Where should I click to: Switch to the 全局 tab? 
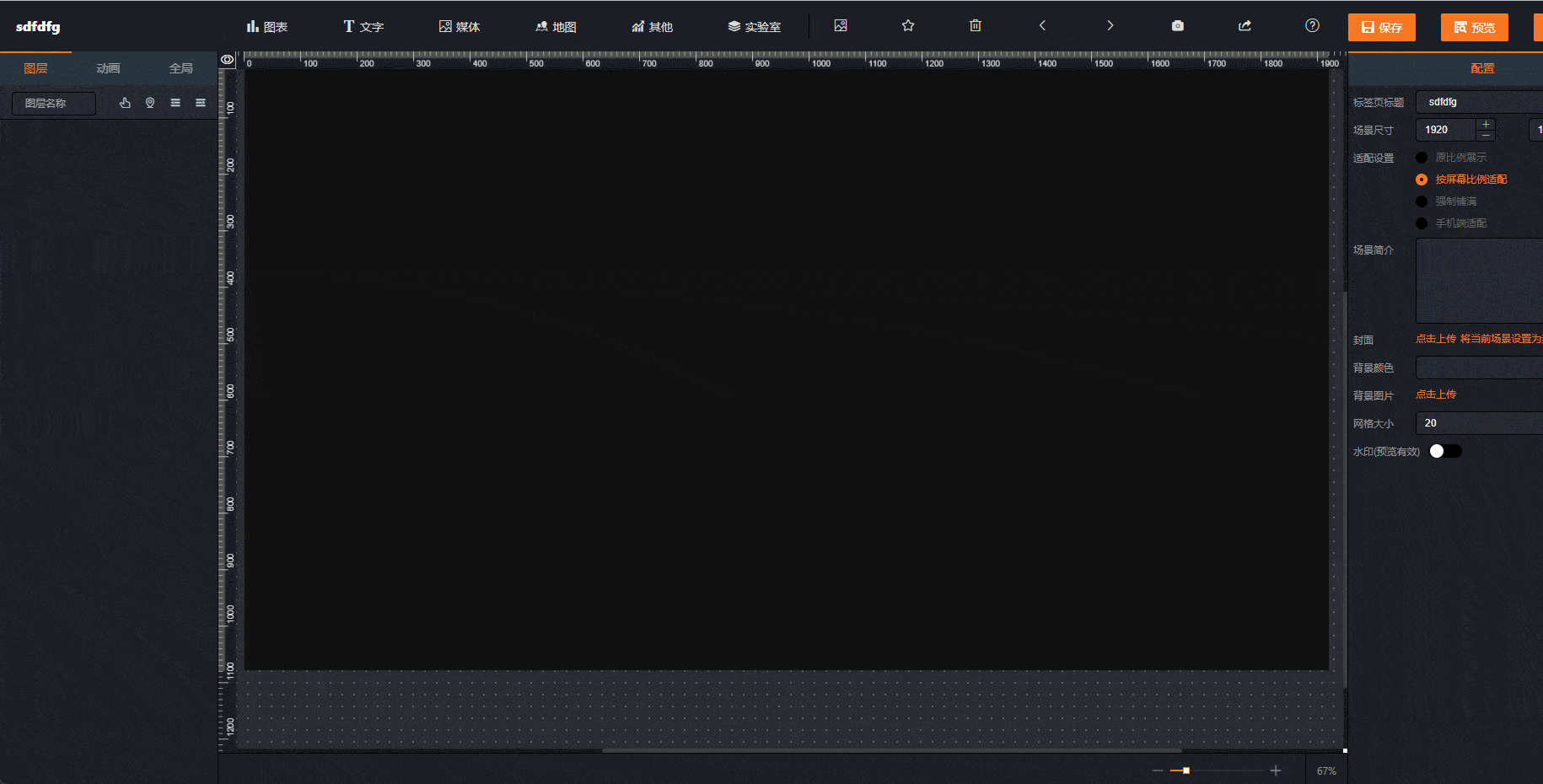click(x=180, y=68)
